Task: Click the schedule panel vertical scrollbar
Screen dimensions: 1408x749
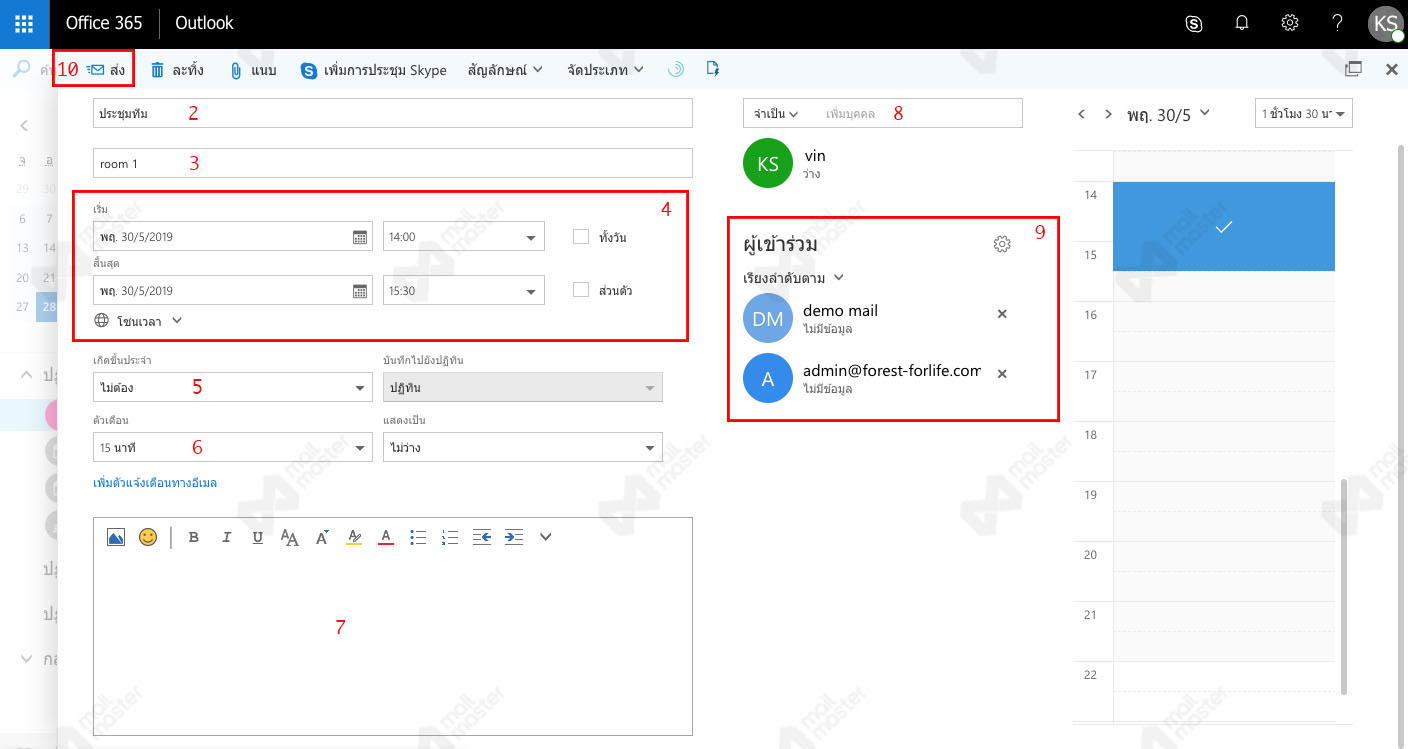Action: (x=1345, y=585)
